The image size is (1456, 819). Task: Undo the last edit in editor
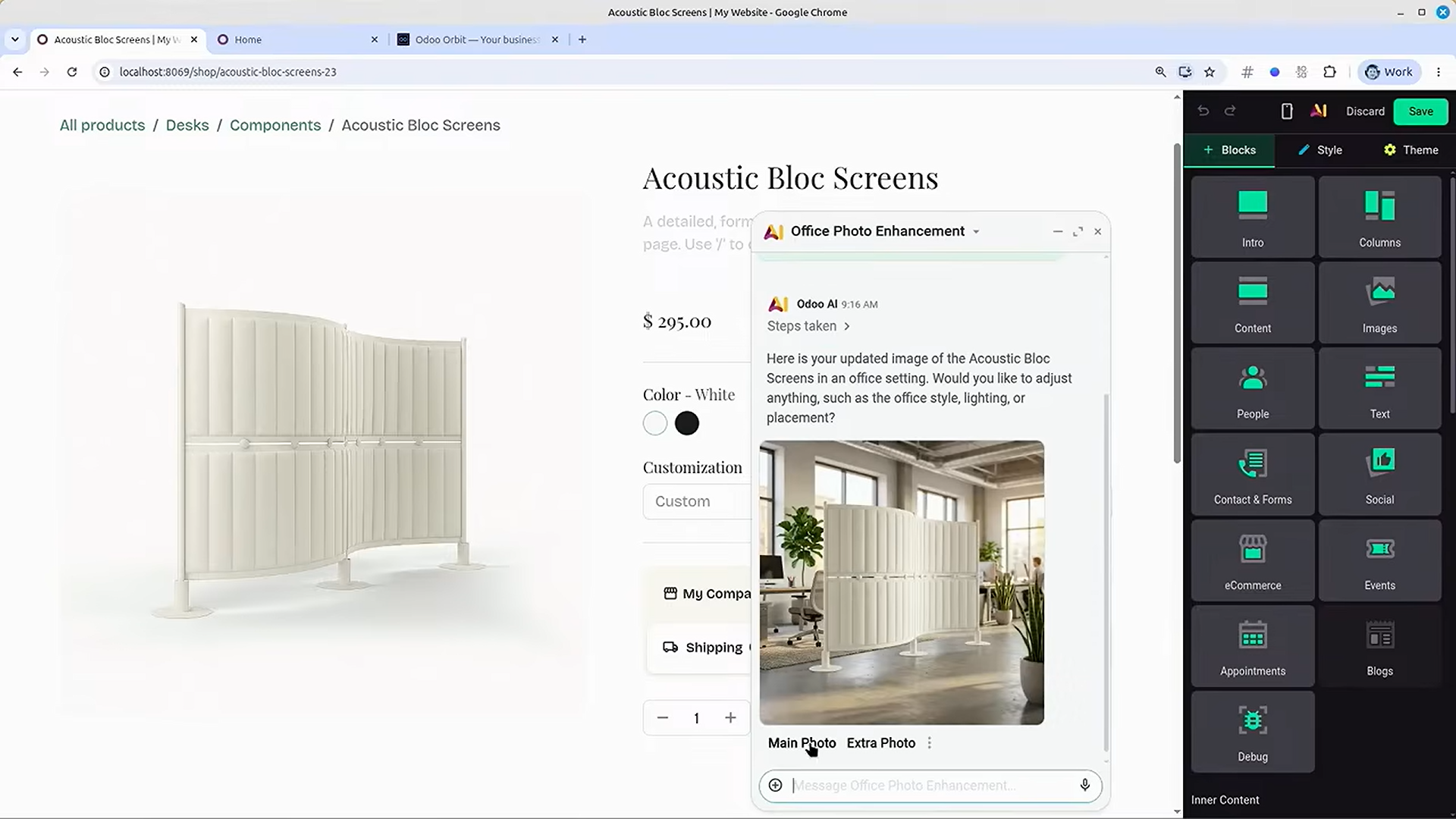(1203, 111)
